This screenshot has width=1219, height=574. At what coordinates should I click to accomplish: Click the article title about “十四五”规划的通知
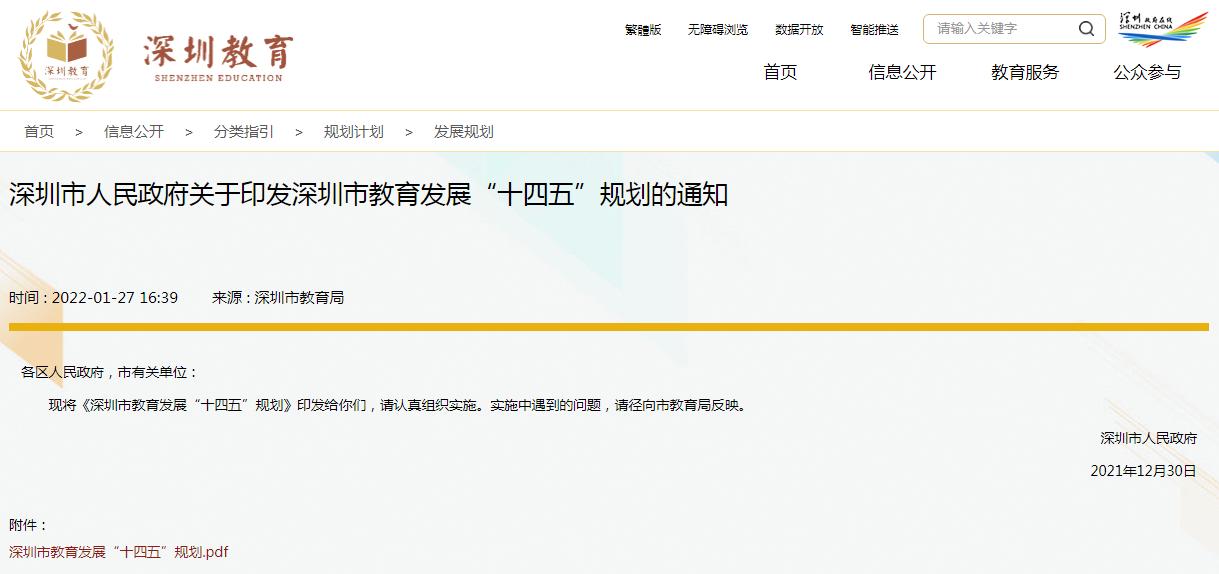[369, 194]
